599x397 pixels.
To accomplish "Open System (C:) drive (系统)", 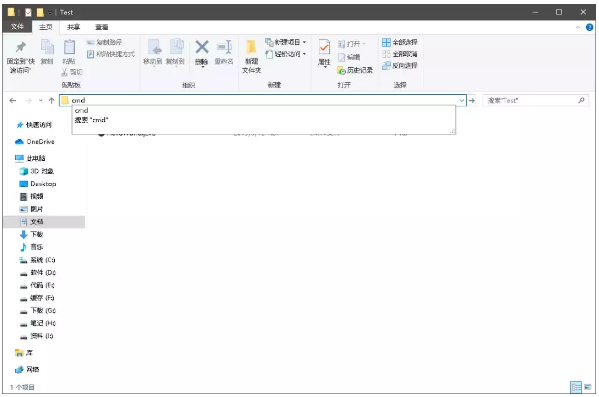I will [x=37, y=260].
